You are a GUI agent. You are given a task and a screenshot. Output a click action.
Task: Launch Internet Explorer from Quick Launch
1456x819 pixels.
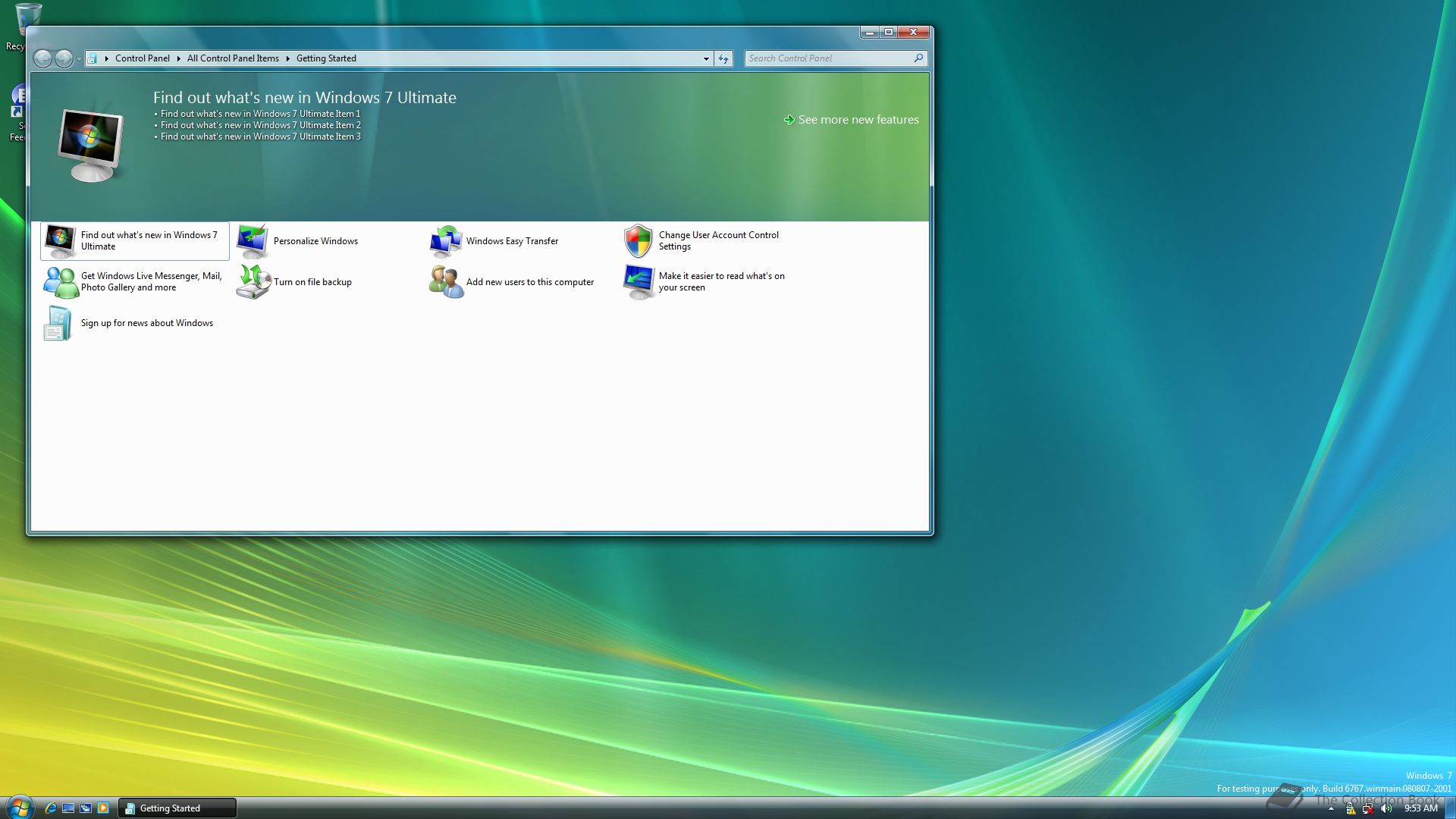pyautogui.click(x=51, y=808)
